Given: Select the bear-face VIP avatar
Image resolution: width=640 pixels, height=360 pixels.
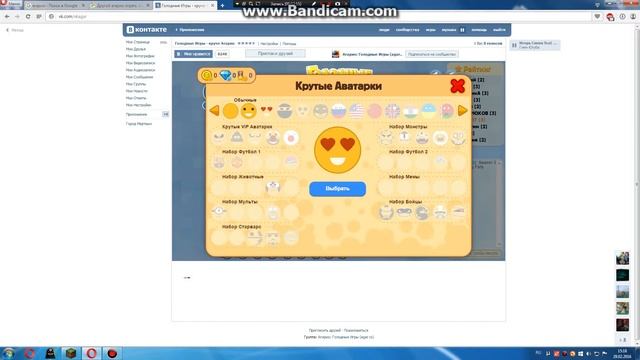Looking at the screenshot, I should point(273,138).
